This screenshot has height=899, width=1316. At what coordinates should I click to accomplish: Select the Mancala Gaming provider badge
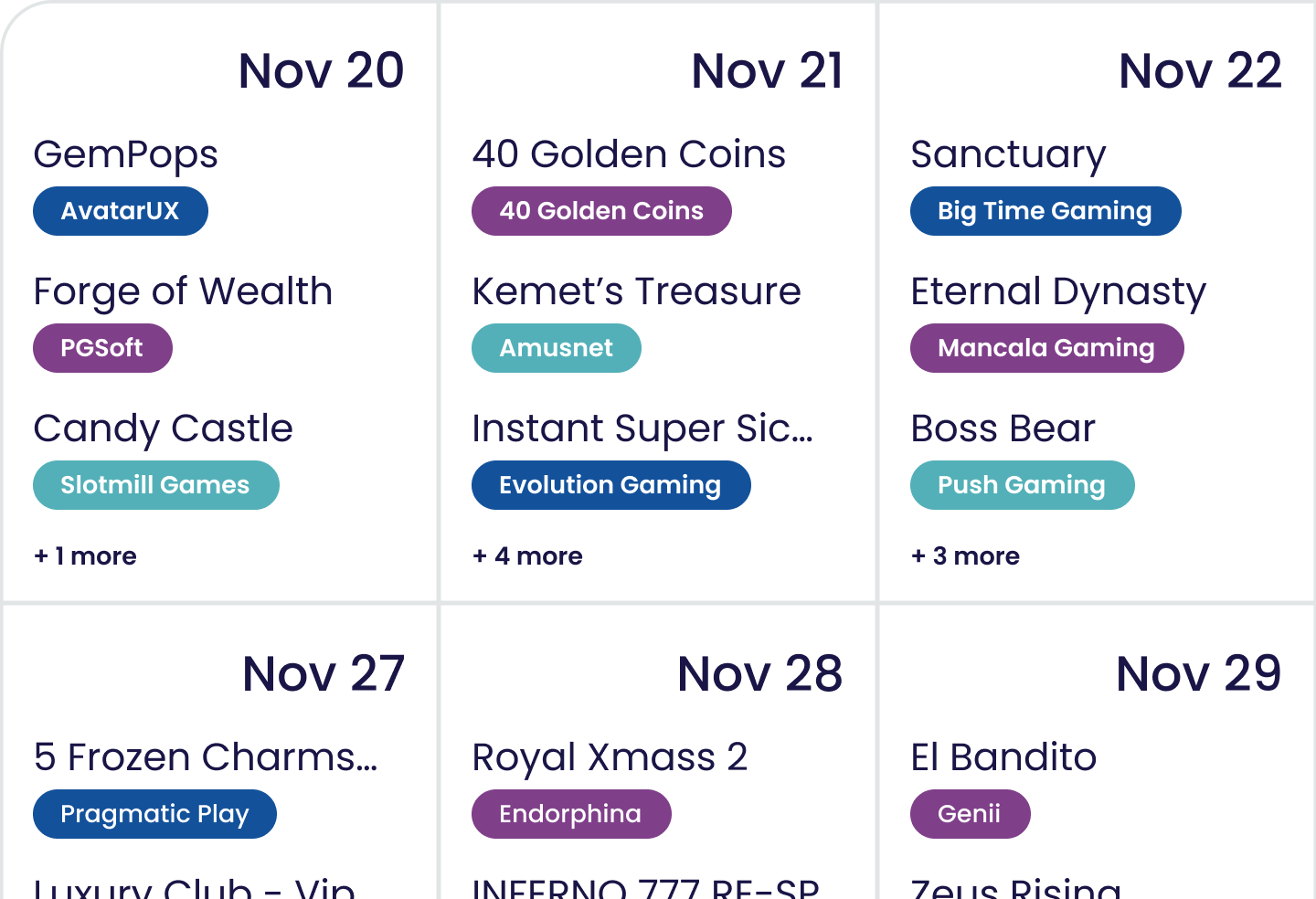click(x=1046, y=348)
